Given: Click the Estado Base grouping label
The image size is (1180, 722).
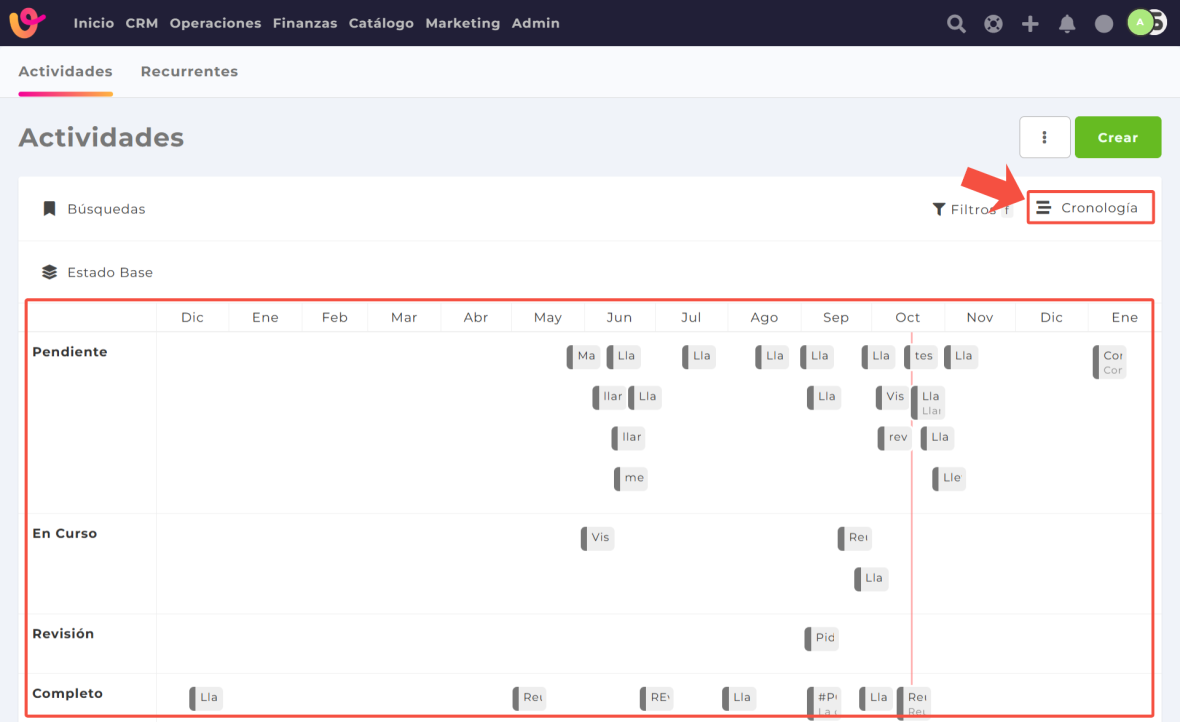Looking at the screenshot, I should (x=110, y=272).
